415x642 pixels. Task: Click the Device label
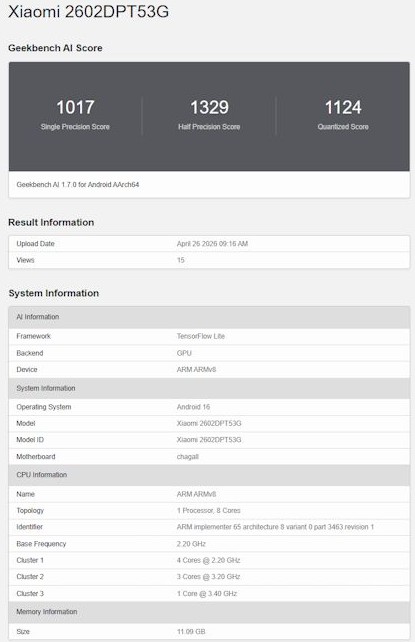[x=27, y=369]
